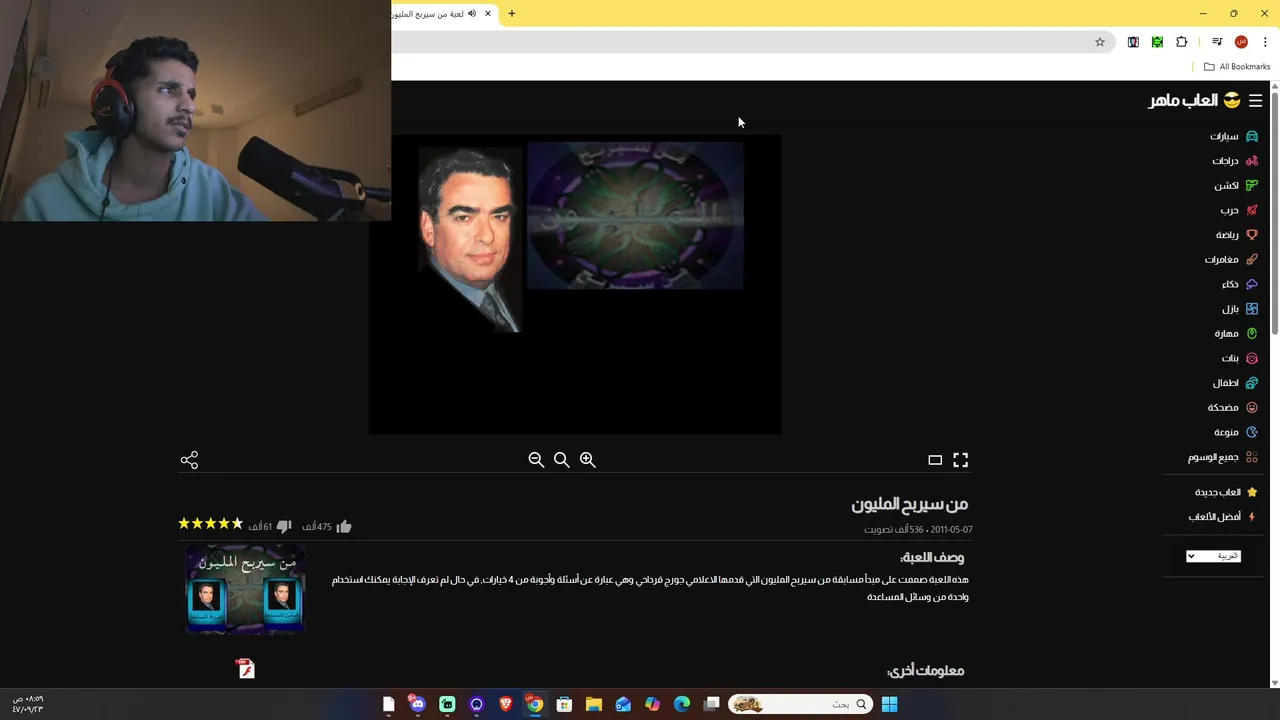
Task: Zoom out the game view
Action: tap(536, 460)
